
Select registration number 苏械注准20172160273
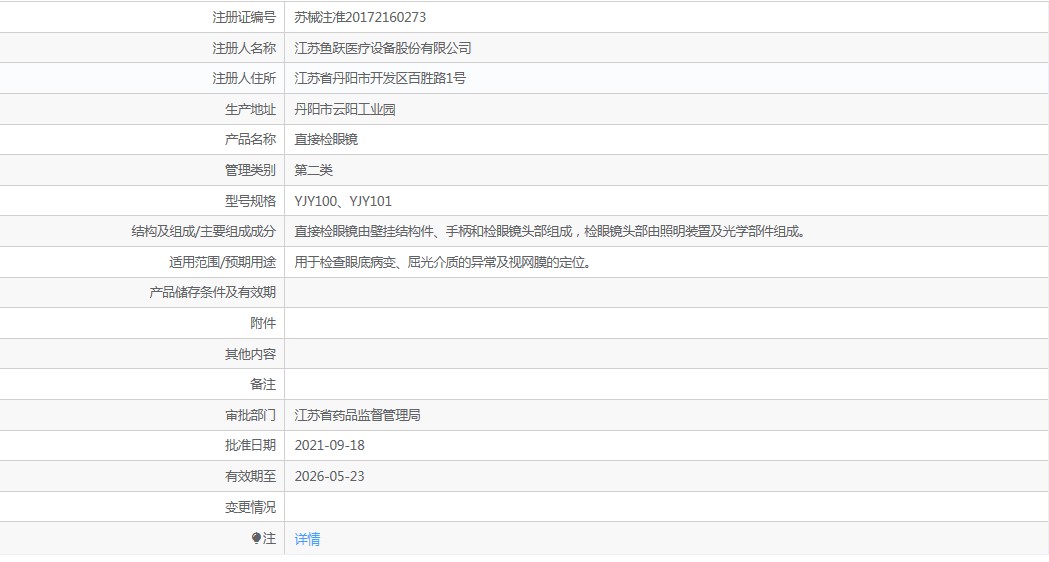click(x=360, y=17)
